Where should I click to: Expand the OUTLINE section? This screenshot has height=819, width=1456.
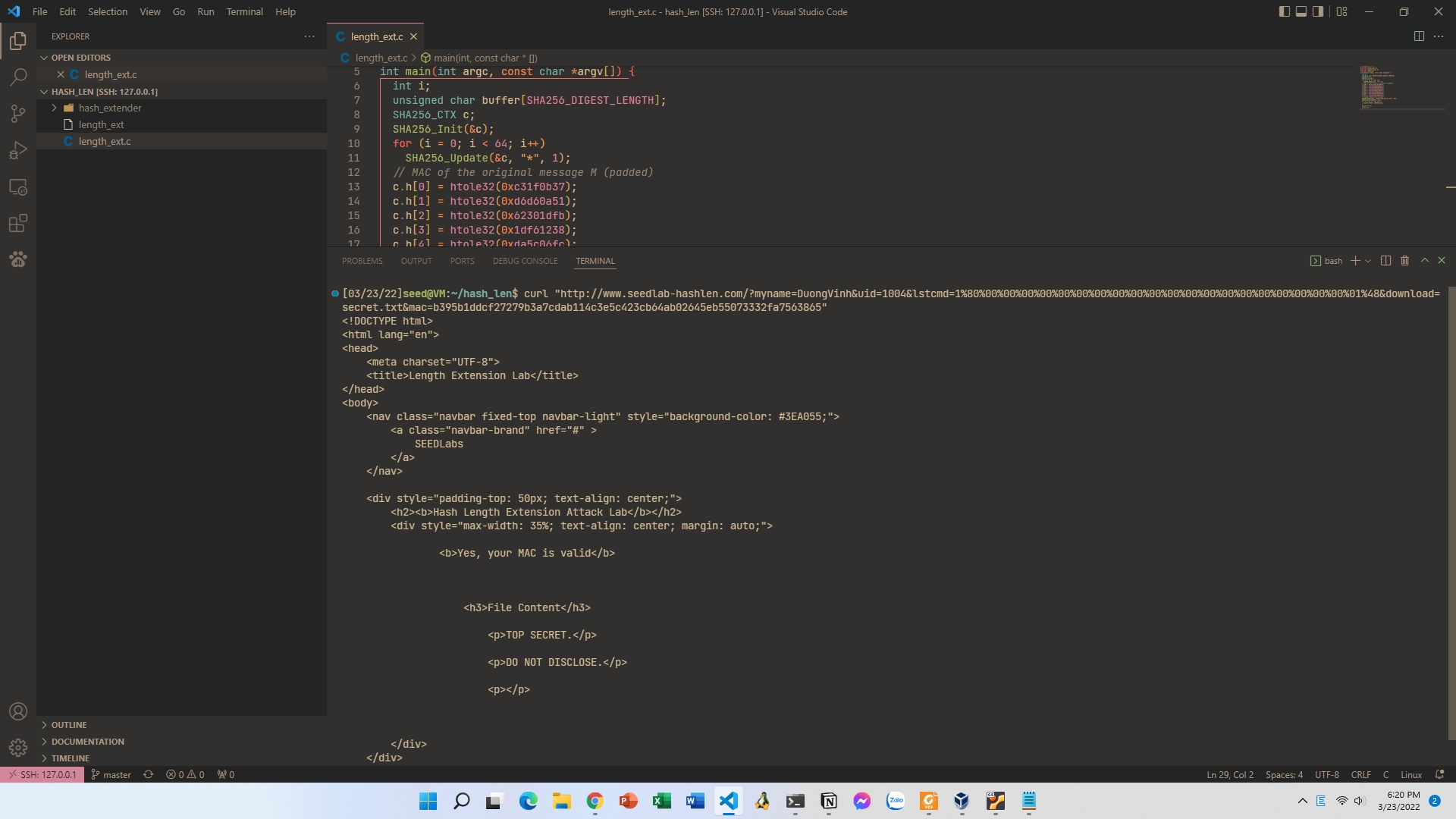click(x=69, y=725)
